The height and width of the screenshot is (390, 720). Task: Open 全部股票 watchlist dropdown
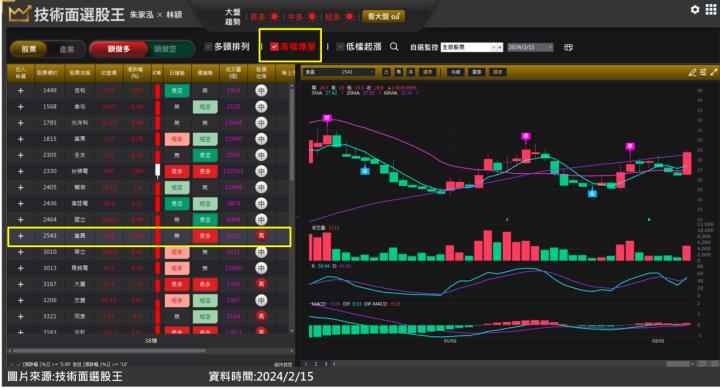pos(472,47)
